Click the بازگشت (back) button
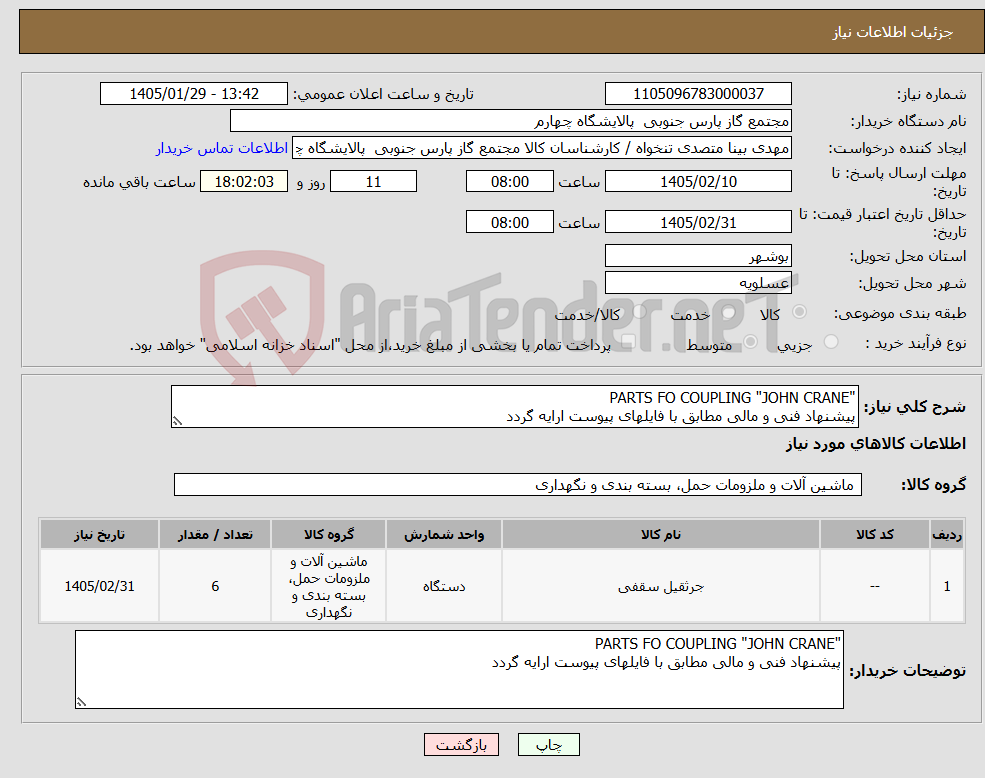The width and height of the screenshot is (985, 778). click(461, 745)
